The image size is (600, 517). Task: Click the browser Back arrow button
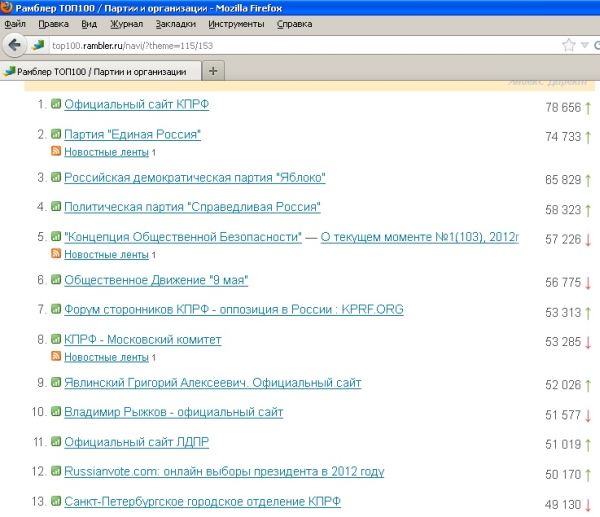click(14, 45)
